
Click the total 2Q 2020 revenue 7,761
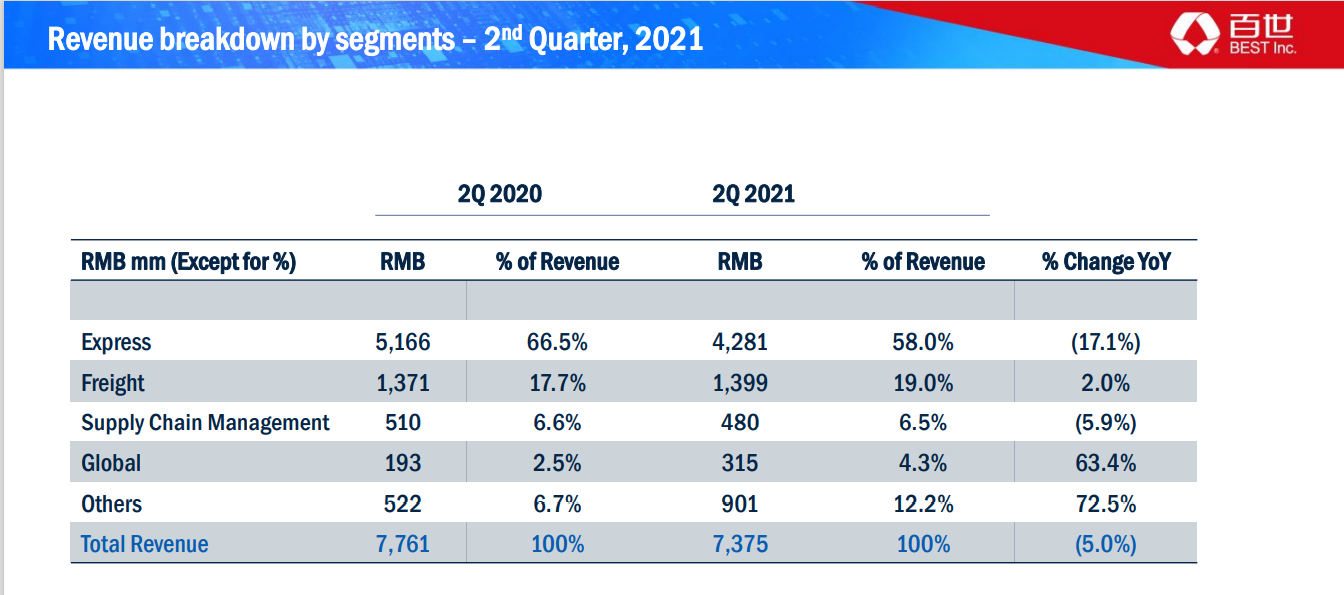click(x=402, y=544)
